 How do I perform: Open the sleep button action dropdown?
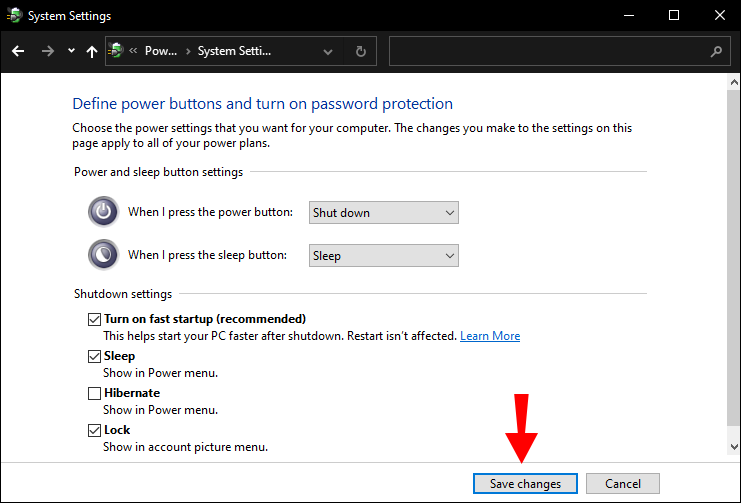383,255
